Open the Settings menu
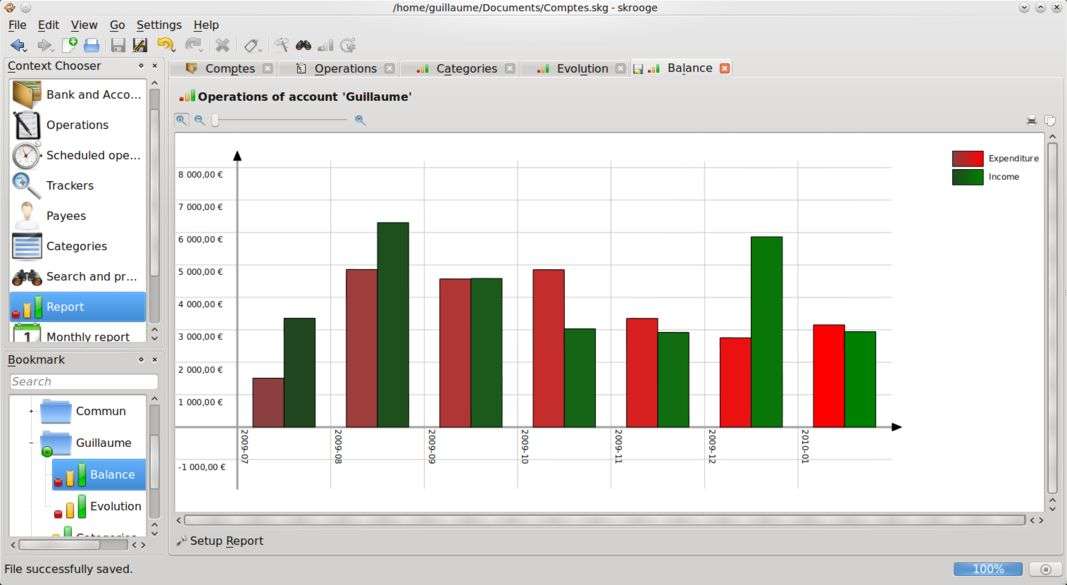The width and height of the screenshot is (1067, 585). [159, 24]
